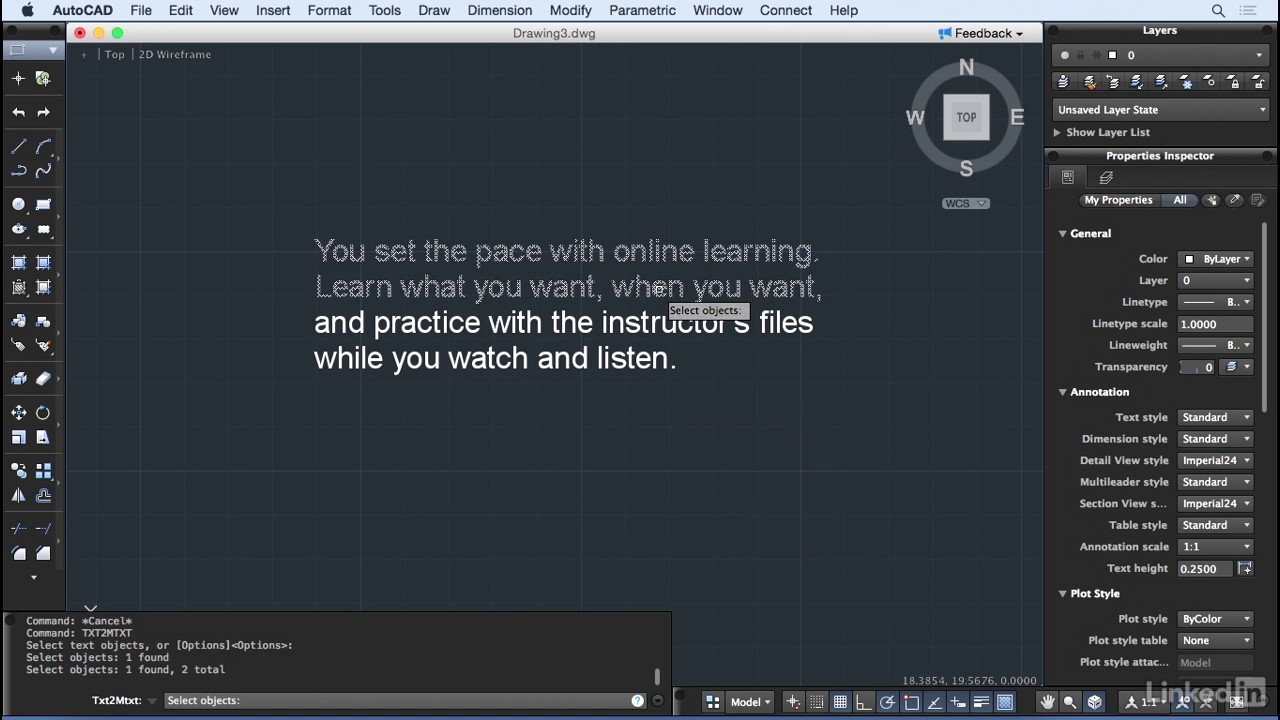
Task: Click 2D Wireframe visual style label
Action: tap(175, 54)
